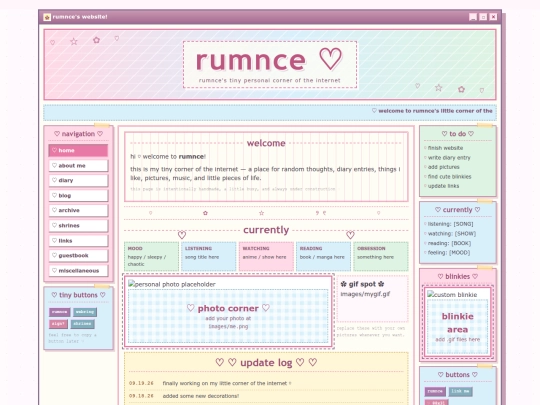Click 'reading: [BOOK]' in the right sidebar

(449, 243)
